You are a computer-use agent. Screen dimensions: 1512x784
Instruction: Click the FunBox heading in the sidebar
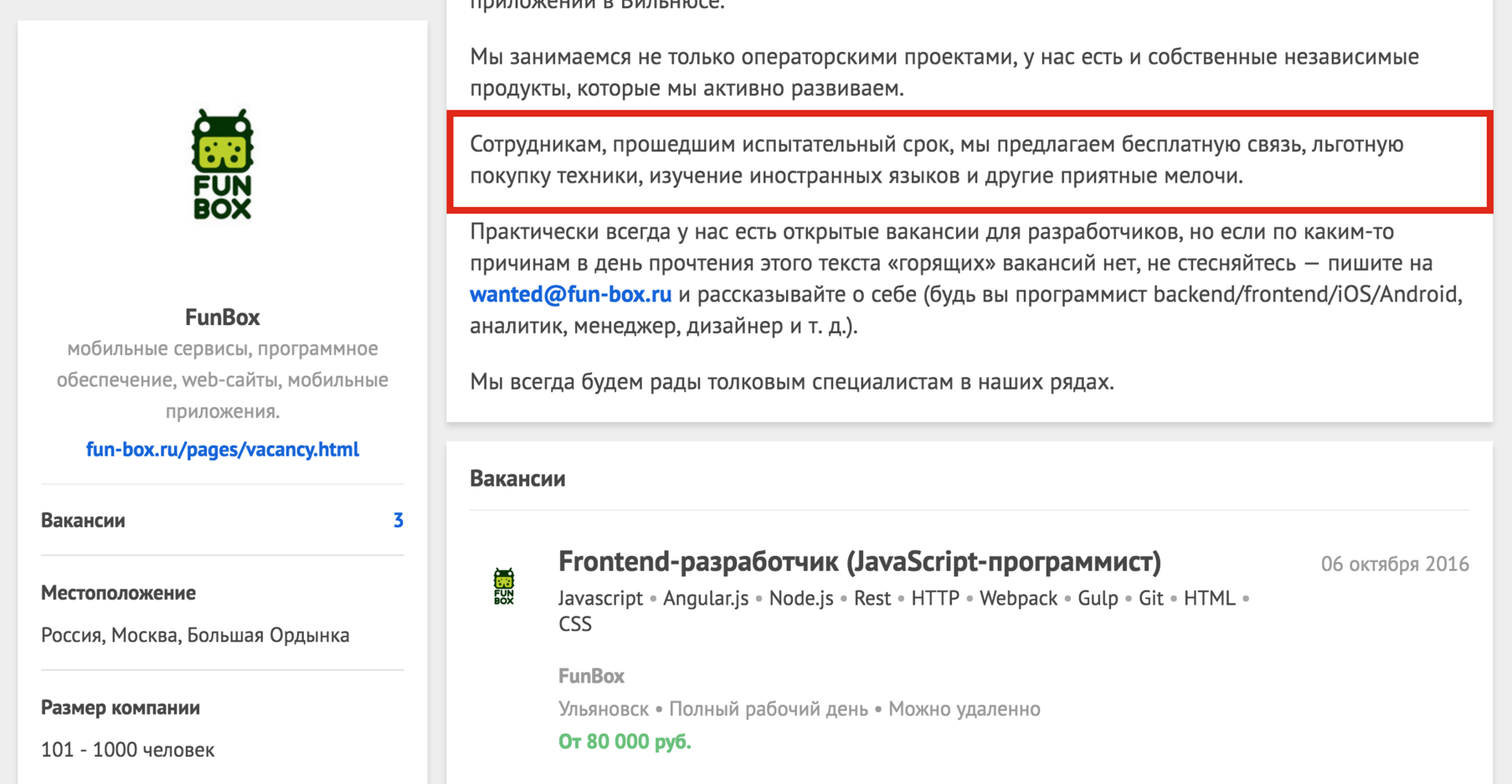coord(222,316)
